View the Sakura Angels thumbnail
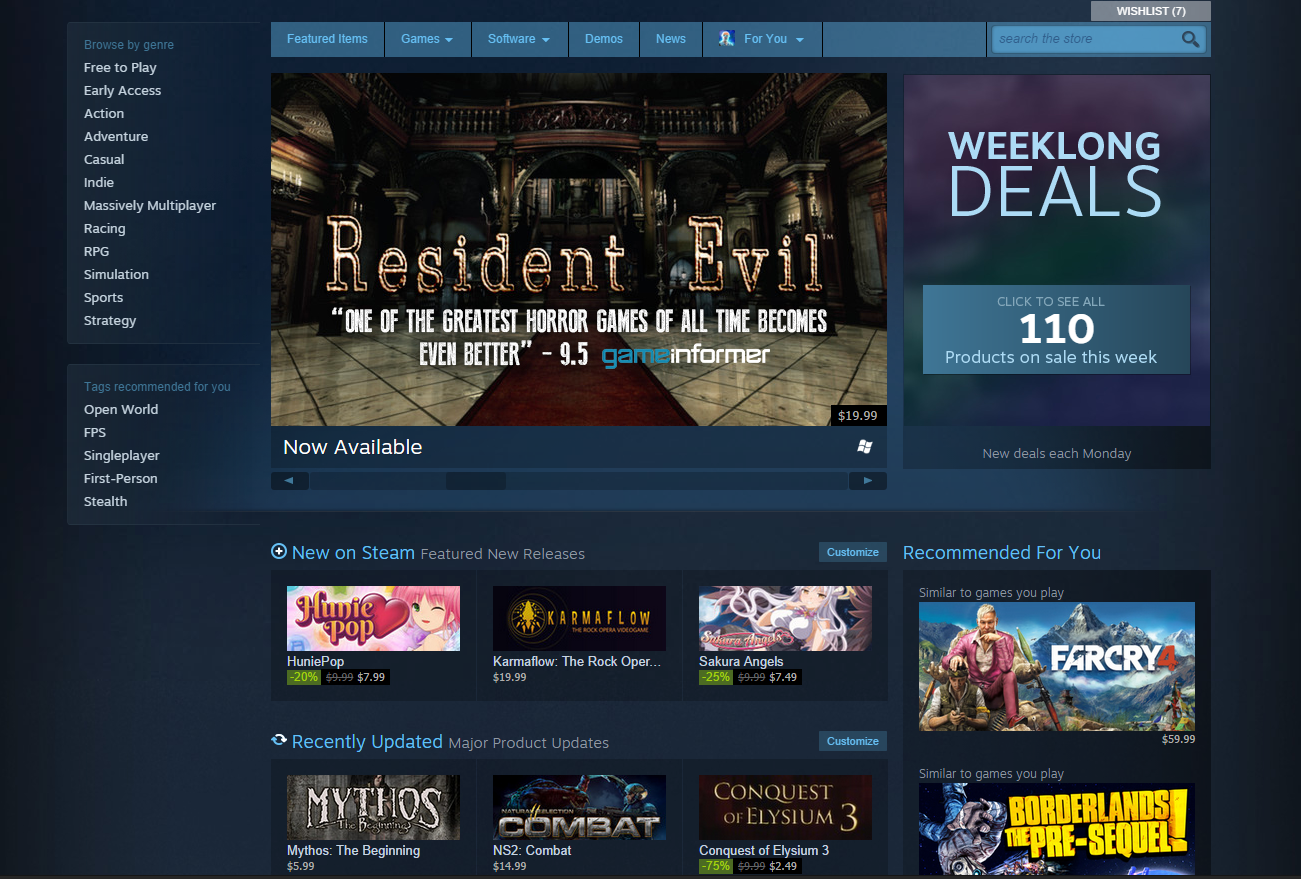Image resolution: width=1301 pixels, height=879 pixels. (785, 618)
